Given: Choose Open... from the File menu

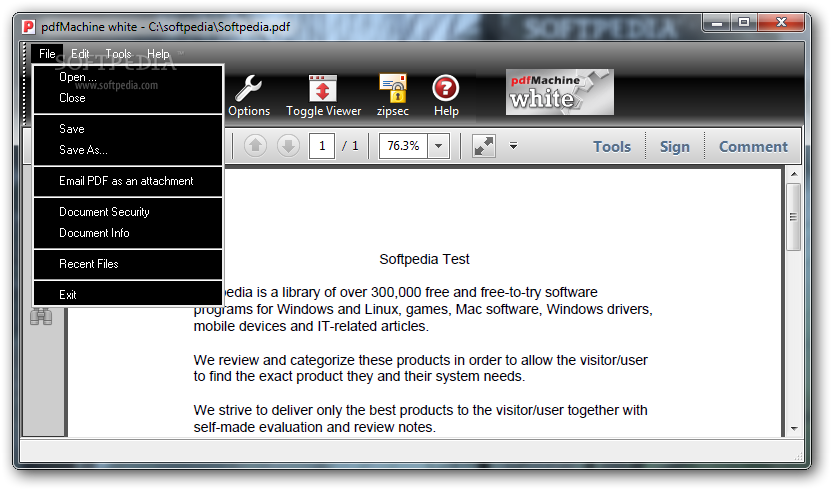Looking at the screenshot, I should click(x=128, y=77).
